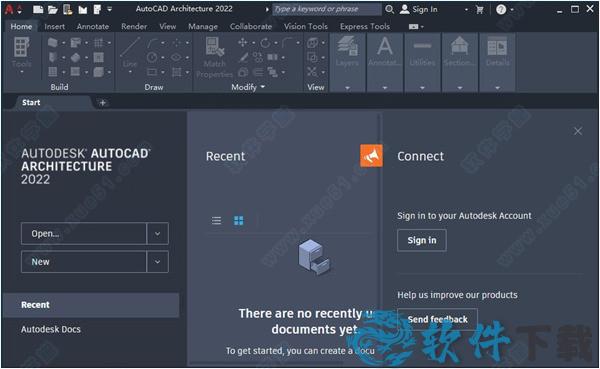Click the Utilities panel icon
600x369 pixels.
(x=422, y=46)
